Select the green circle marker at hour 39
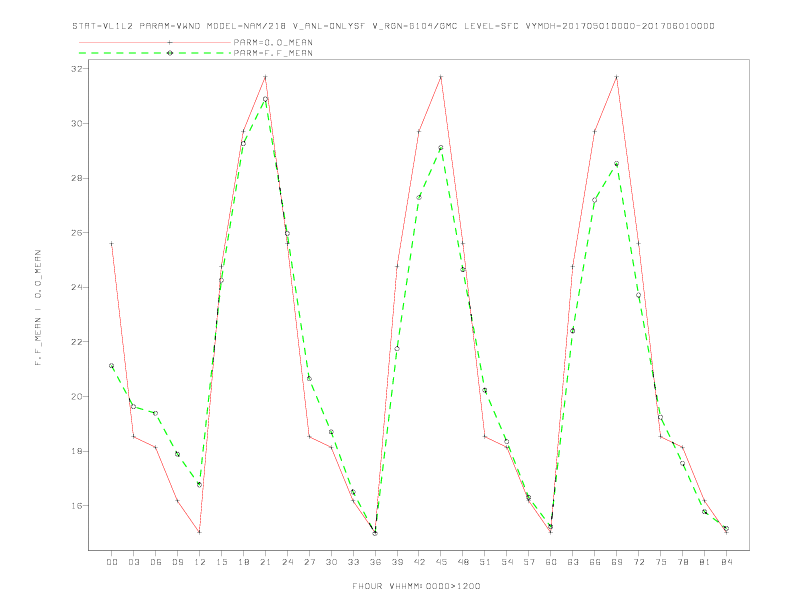 pos(397,348)
